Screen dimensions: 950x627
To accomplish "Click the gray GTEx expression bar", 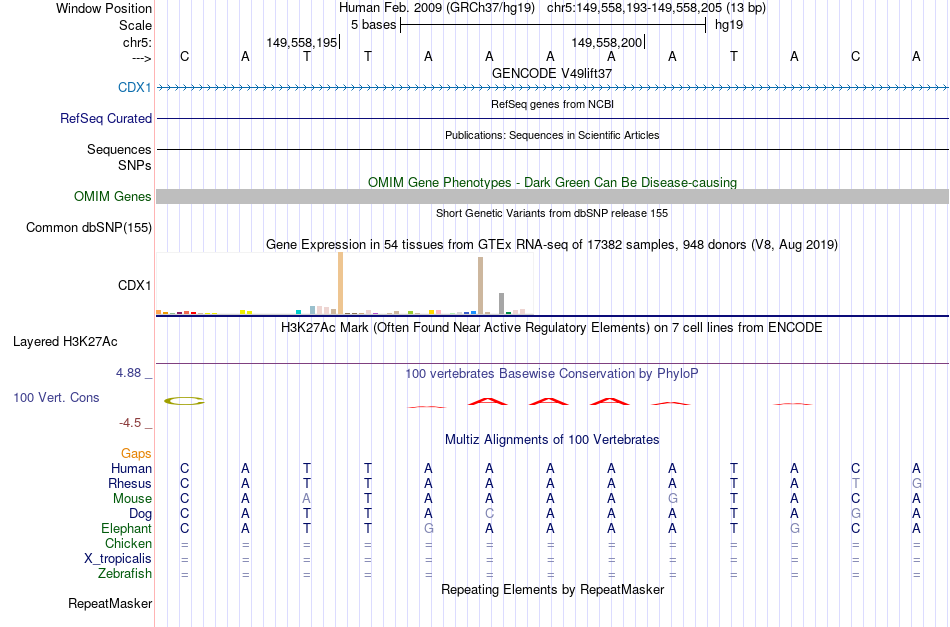I will [x=502, y=304].
